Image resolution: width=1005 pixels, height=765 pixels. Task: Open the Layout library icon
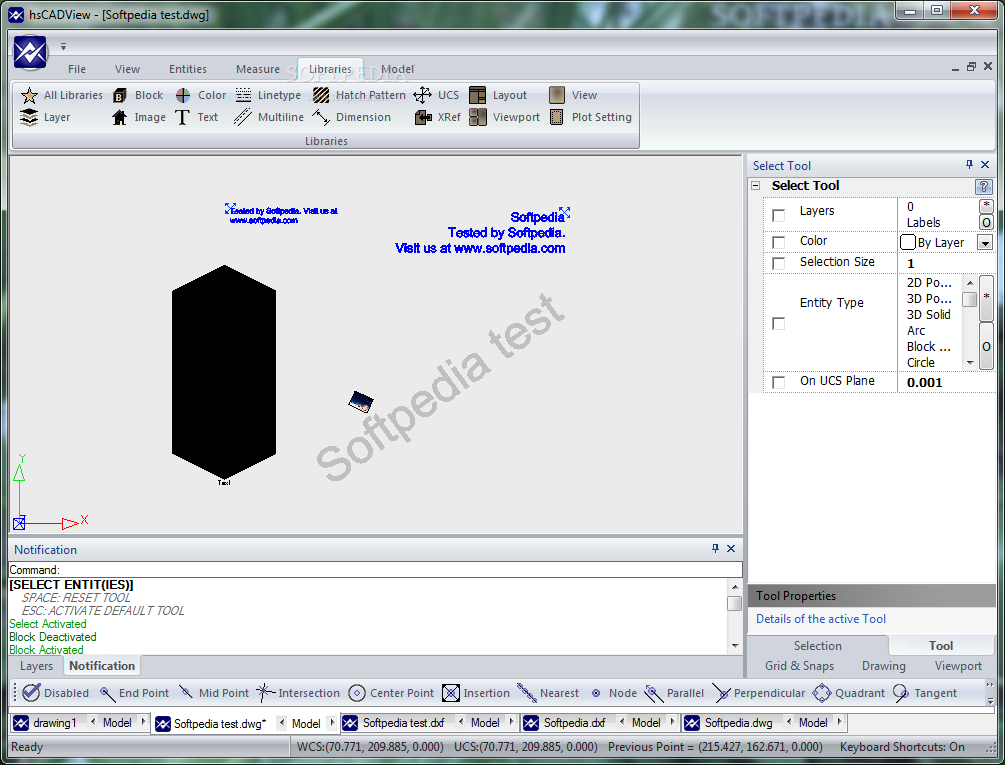coord(478,95)
